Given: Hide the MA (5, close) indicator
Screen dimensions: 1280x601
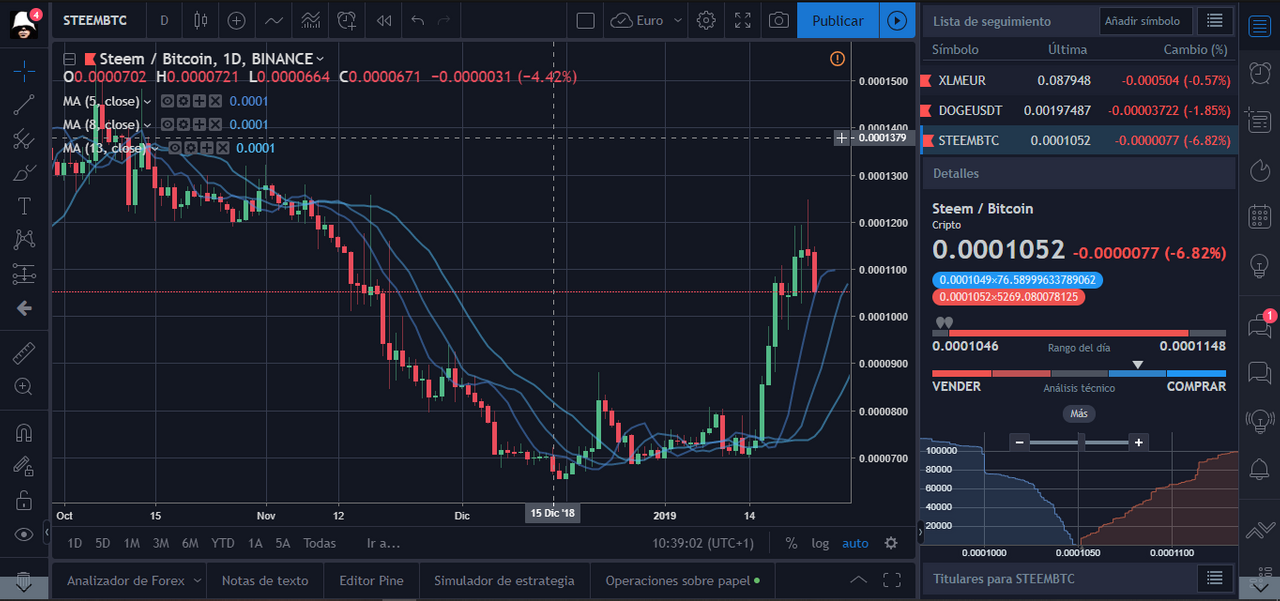Looking at the screenshot, I should pyautogui.click(x=168, y=101).
